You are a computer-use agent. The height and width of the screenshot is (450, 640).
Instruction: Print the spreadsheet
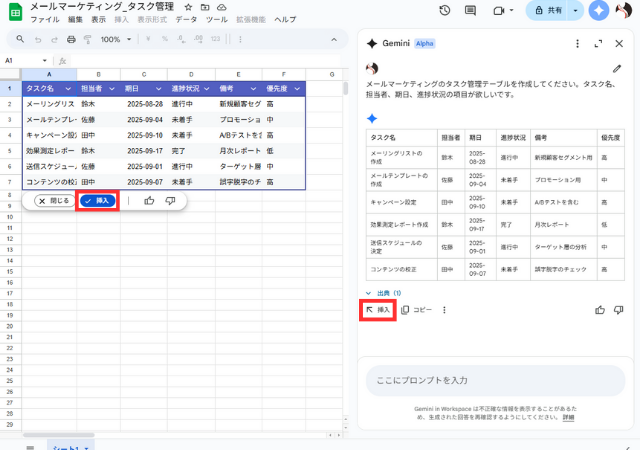click(71, 40)
